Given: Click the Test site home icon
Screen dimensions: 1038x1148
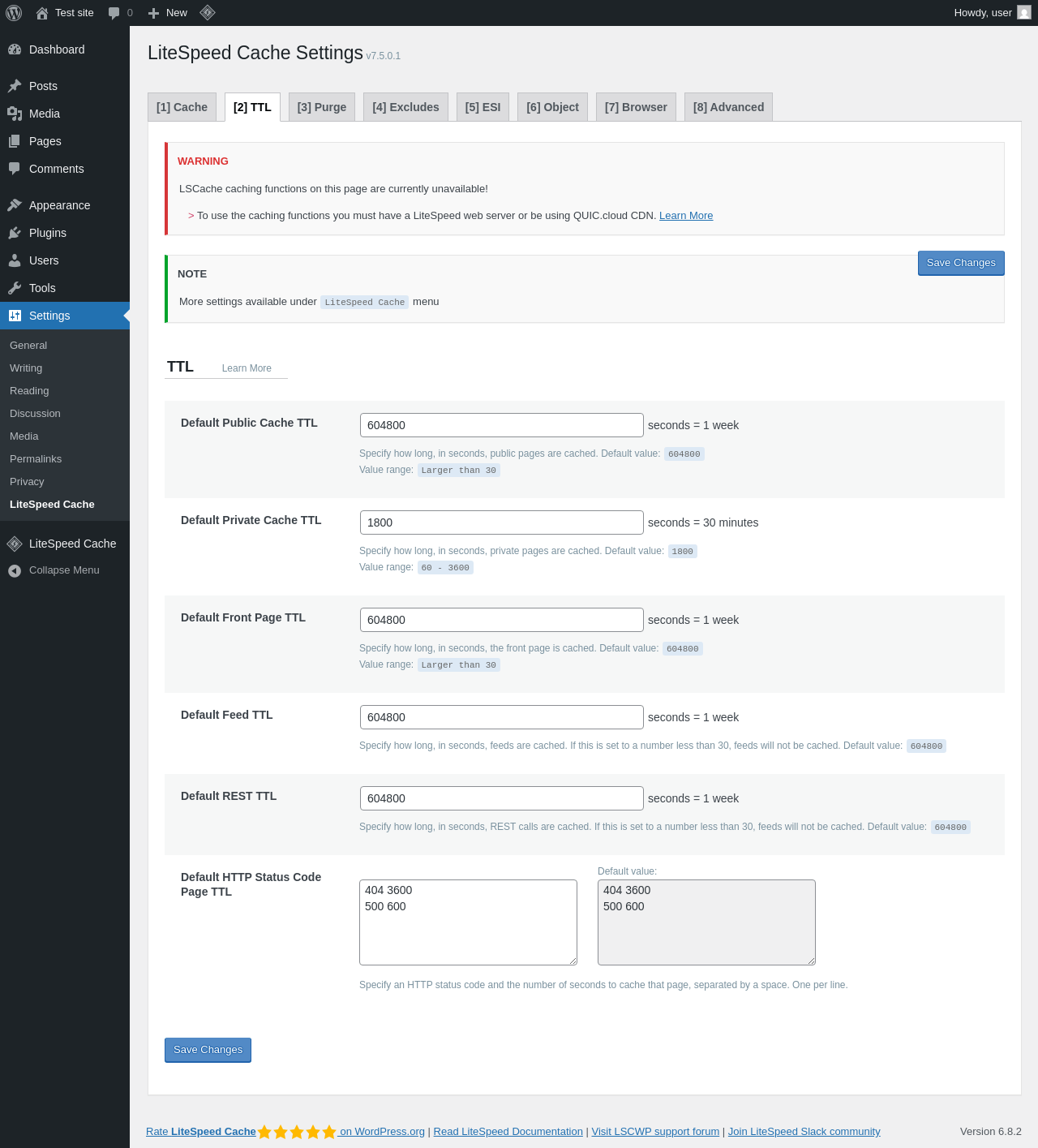Looking at the screenshot, I should coord(42,13).
